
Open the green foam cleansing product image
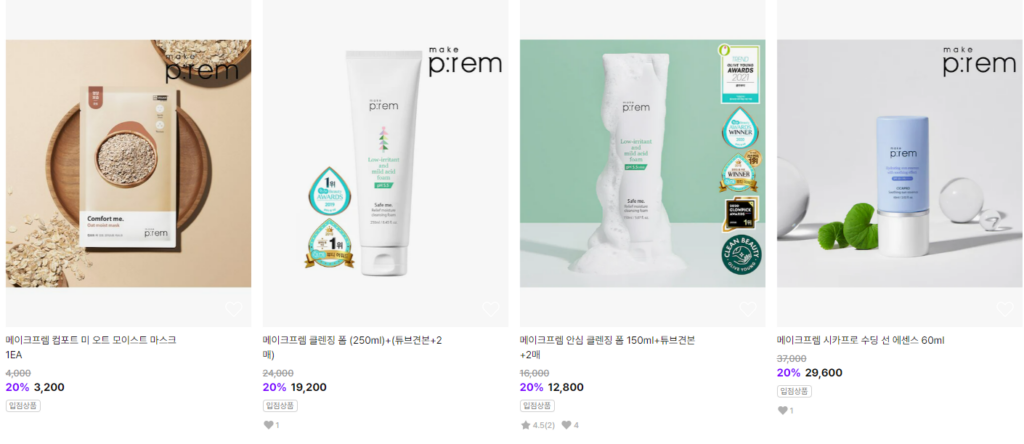643,163
